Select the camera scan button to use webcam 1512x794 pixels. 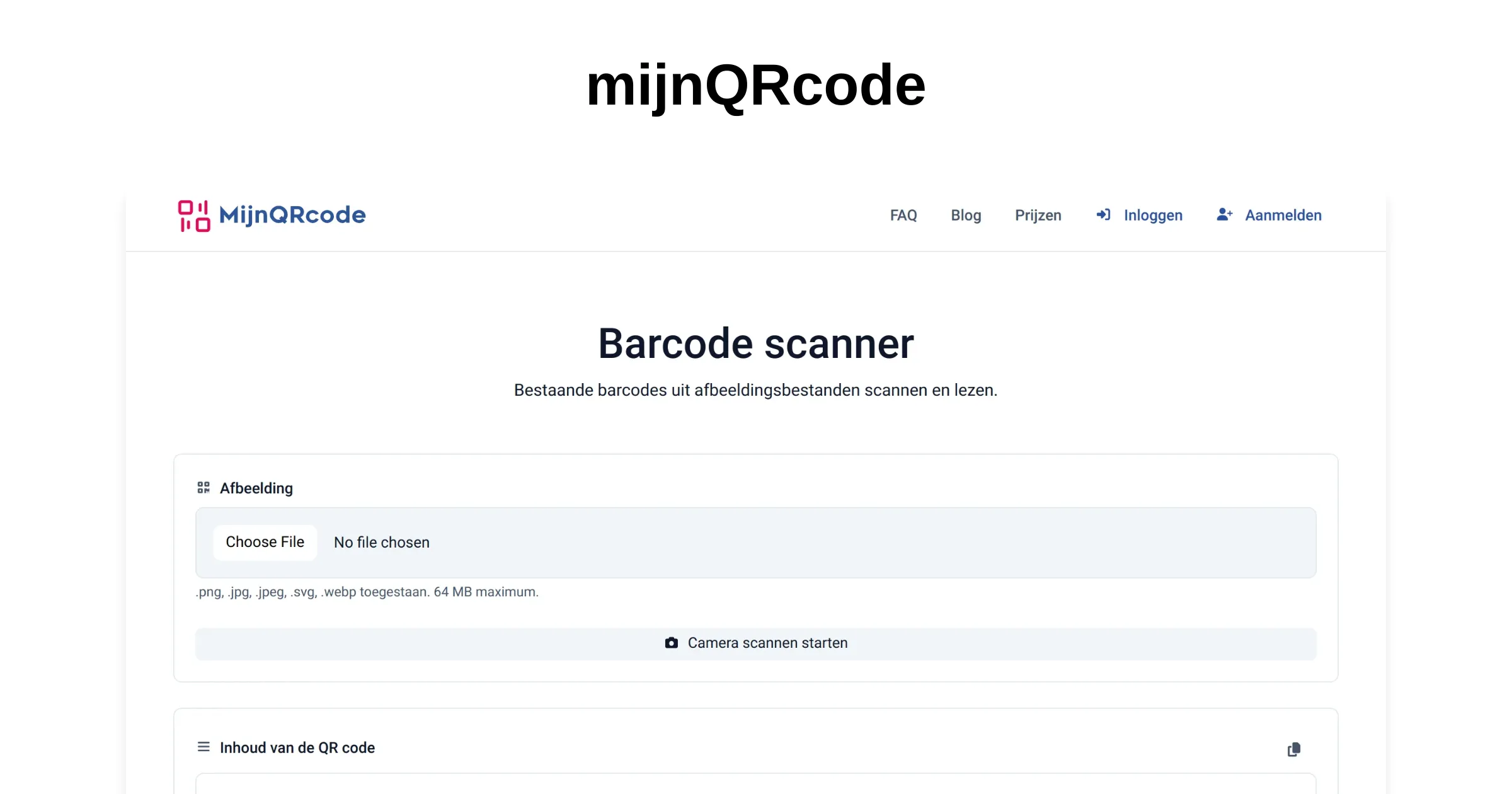756,643
